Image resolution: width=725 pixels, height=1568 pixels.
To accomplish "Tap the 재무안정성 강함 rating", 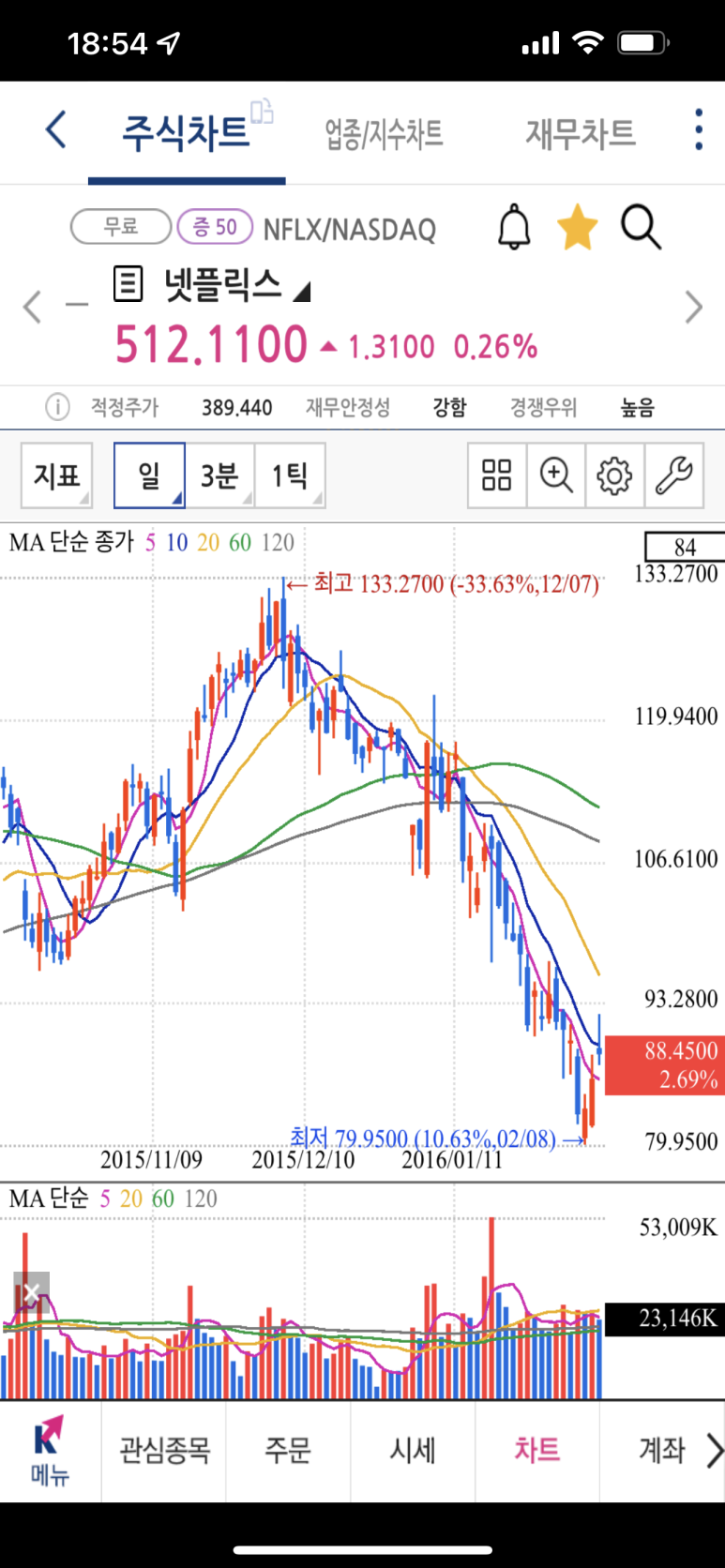I will tap(385, 407).
